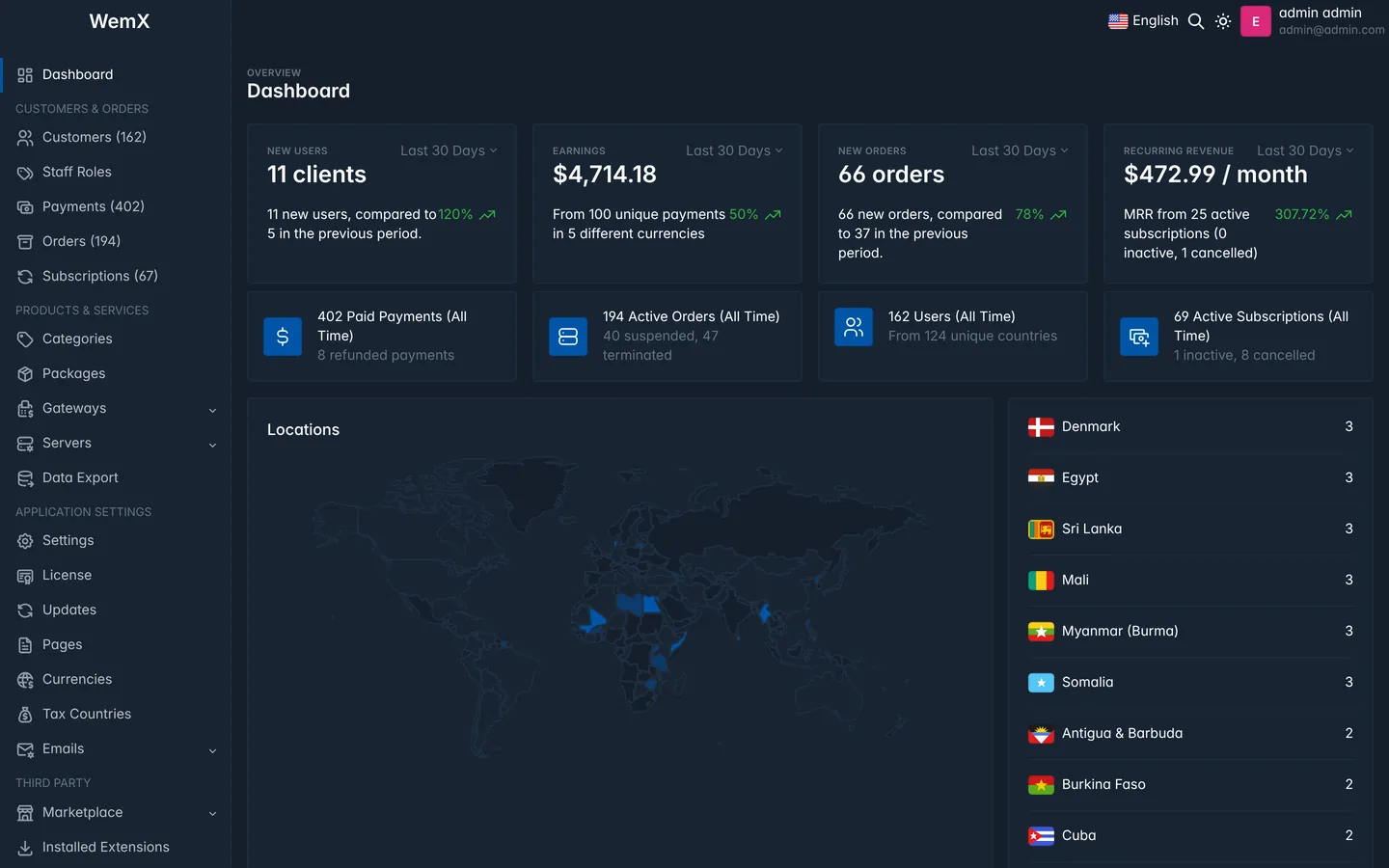Click the Sri Lanka flag icon
1389x868 pixels.
[1041, 529]
